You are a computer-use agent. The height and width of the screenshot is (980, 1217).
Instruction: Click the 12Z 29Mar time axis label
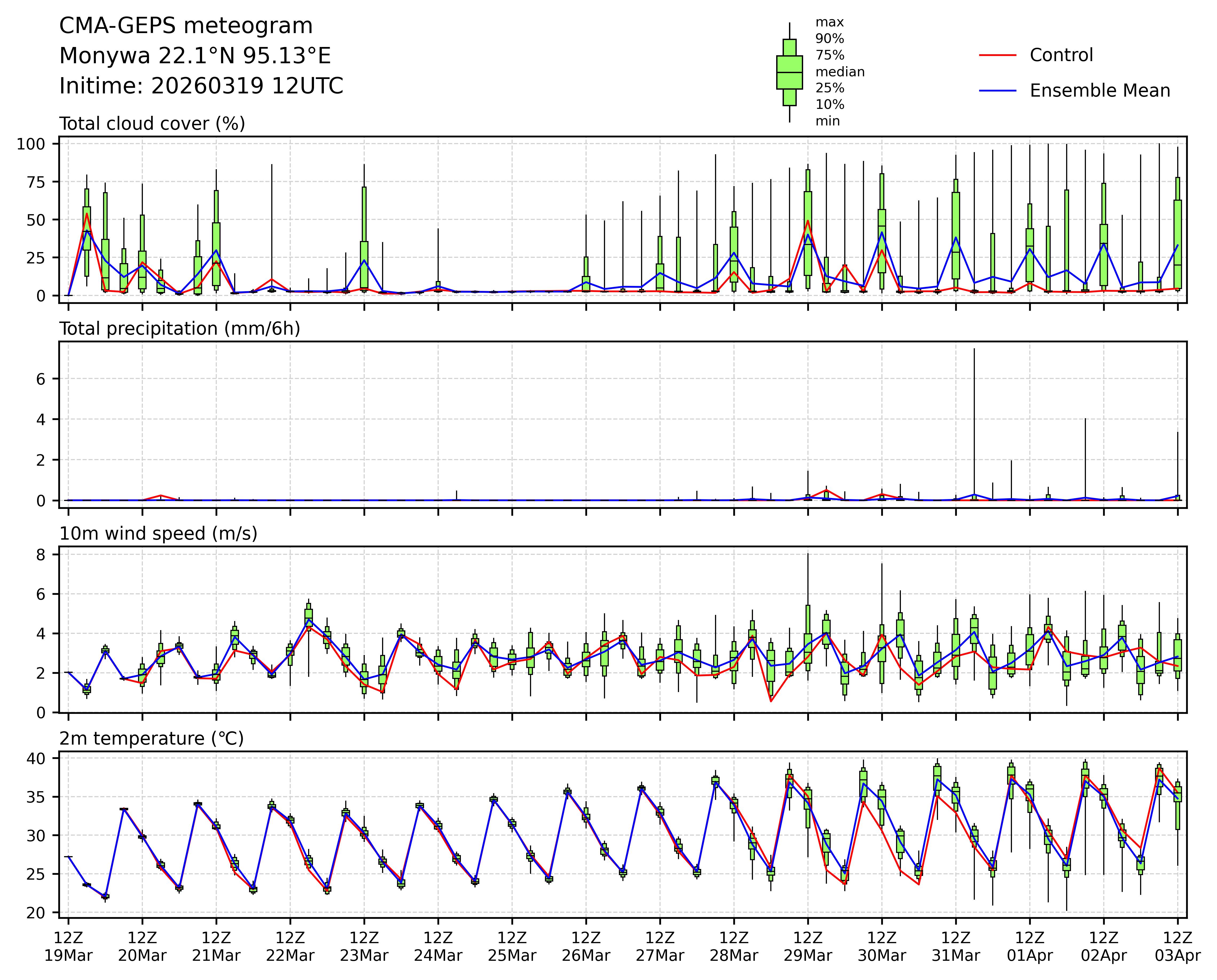(x=808, y=947)
